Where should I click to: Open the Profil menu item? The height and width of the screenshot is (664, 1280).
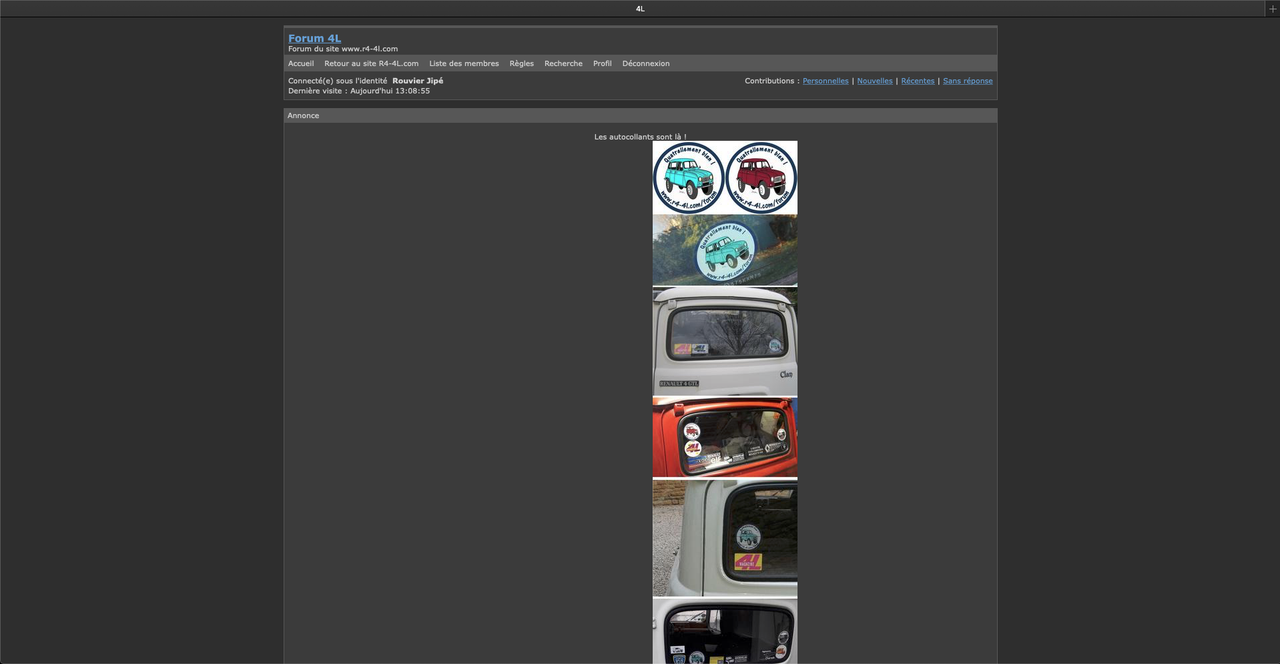602,63
